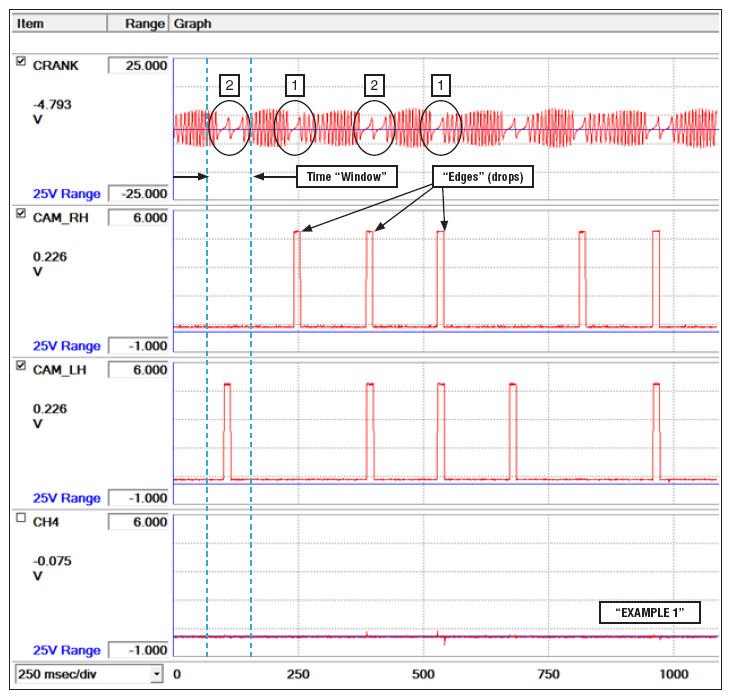Click the CAM_RH lower range -1.000 field
Screen dimensions: 731x699
(138, 346)
